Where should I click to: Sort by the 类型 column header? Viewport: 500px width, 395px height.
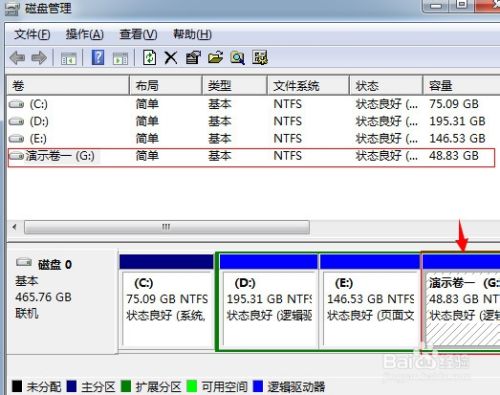click(x=235, y=86)
